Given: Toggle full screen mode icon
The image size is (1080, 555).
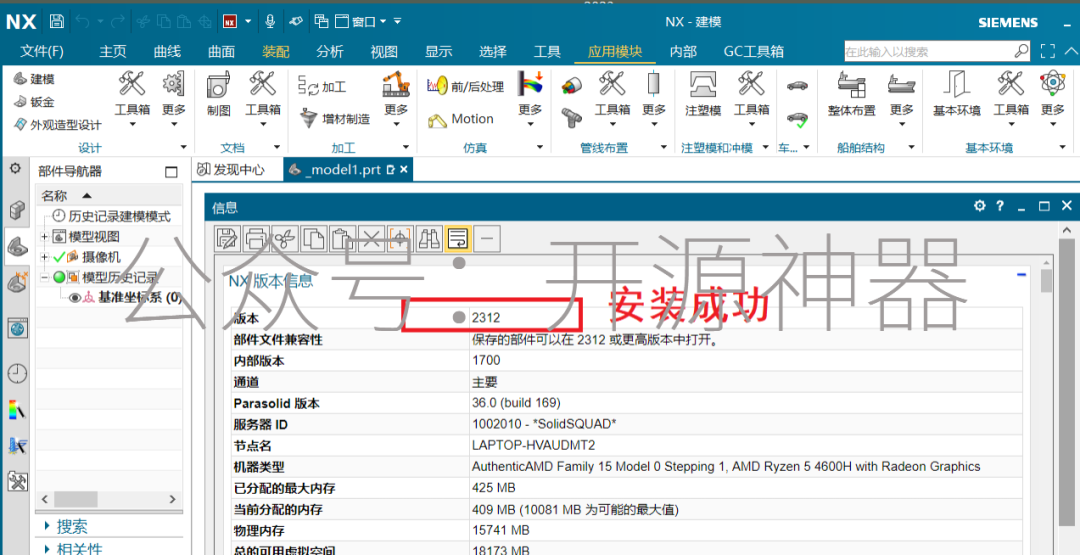Looking at the screenshot, I should coord(1048,51).
